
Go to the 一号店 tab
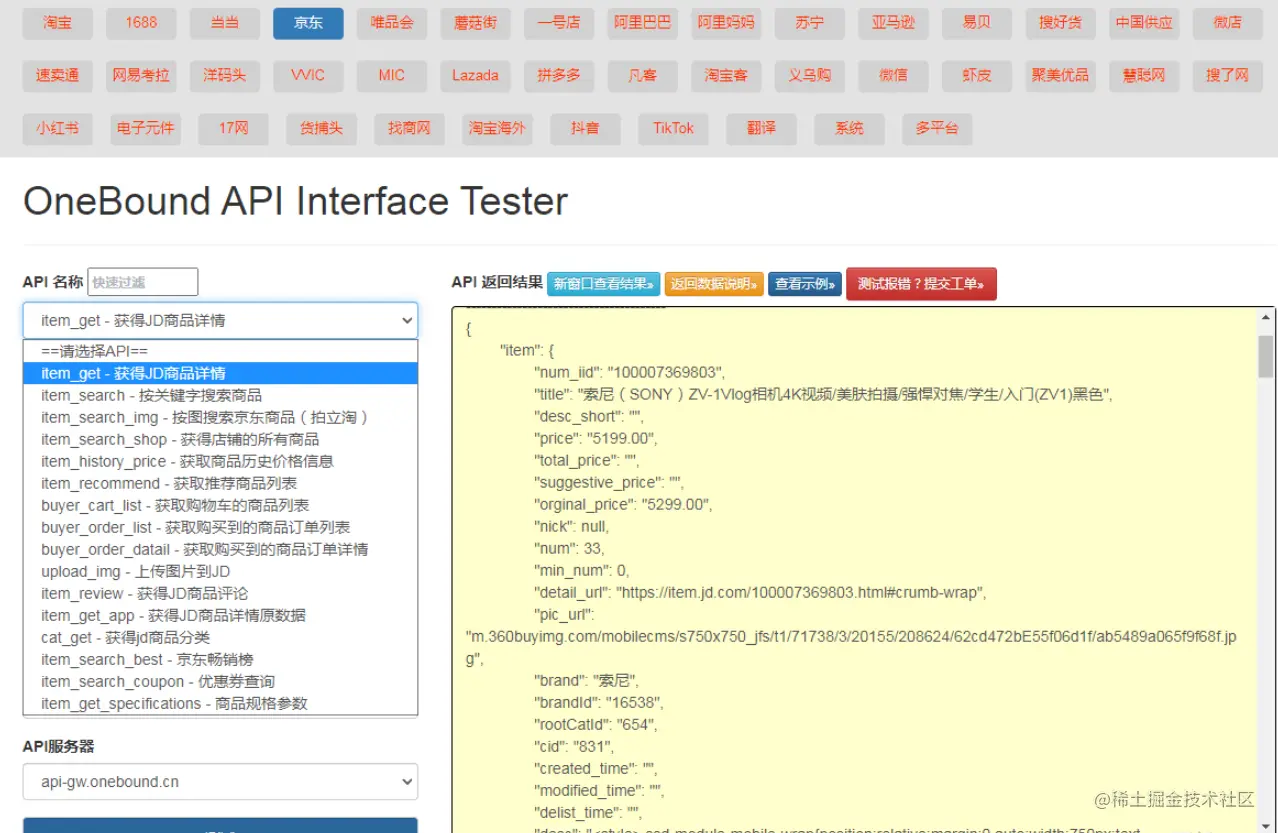[559, 23]
